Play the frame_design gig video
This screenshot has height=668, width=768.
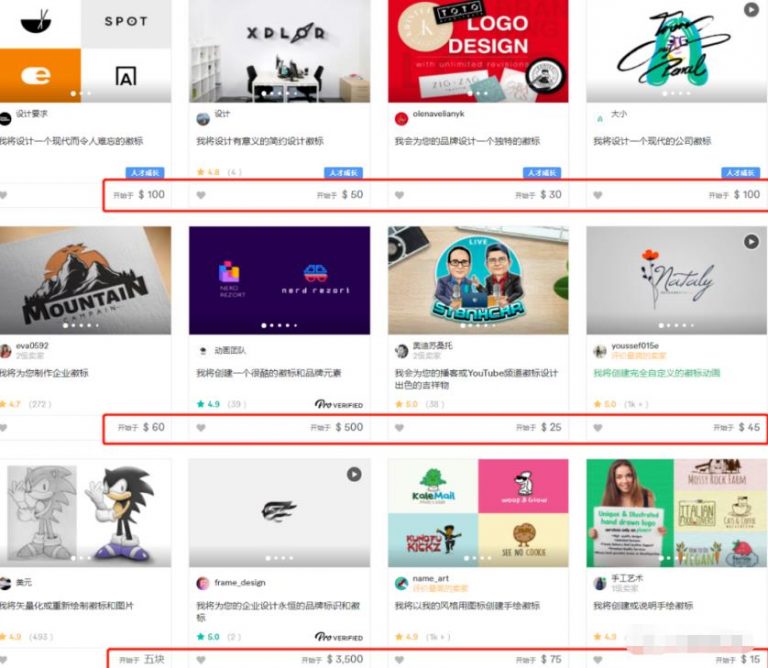click(x=353, y=474)
